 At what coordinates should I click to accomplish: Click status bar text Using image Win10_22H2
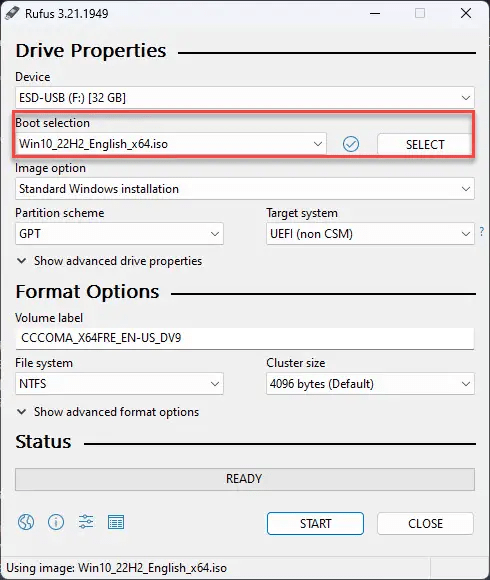point(116,568)
